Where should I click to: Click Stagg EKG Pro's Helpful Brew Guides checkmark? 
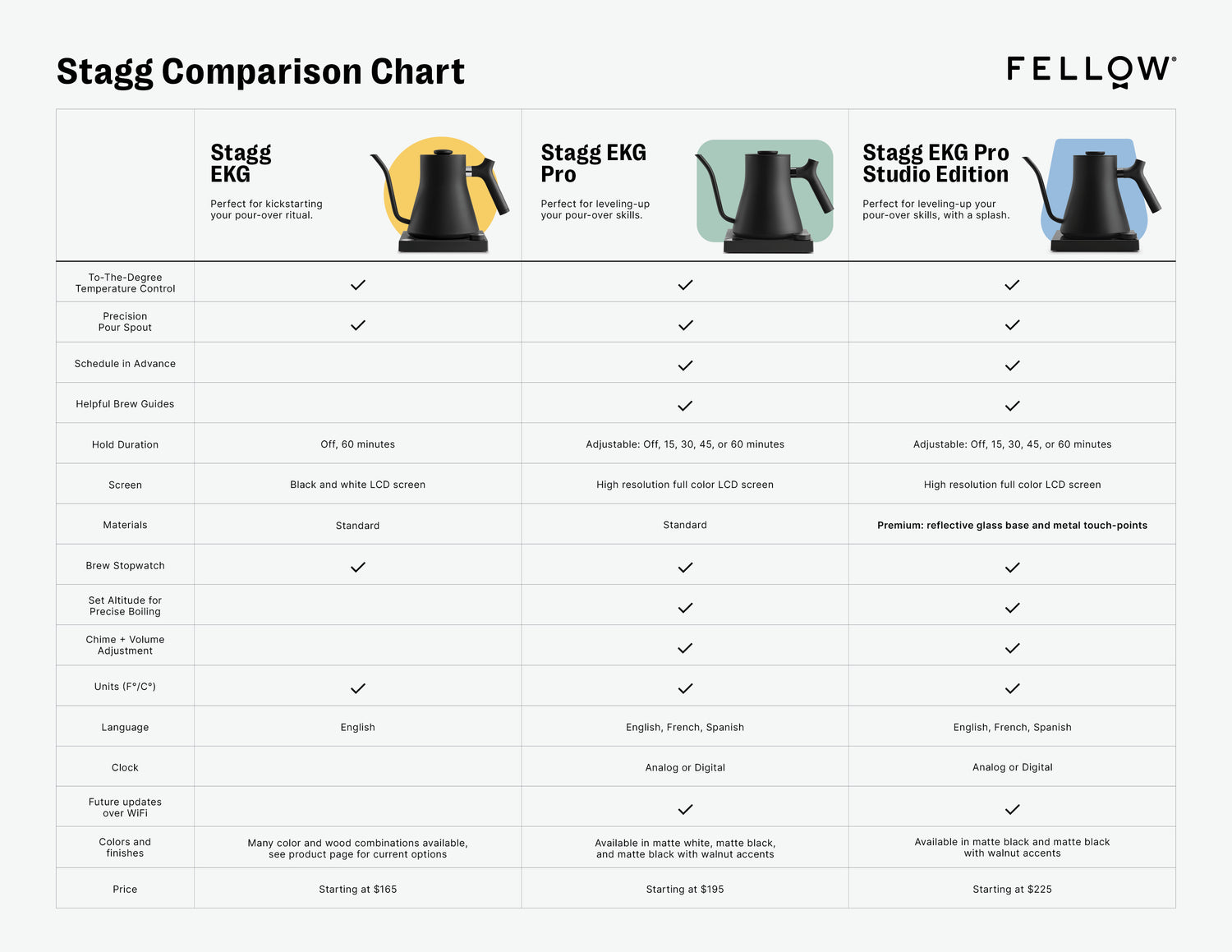tap(685, 406)
